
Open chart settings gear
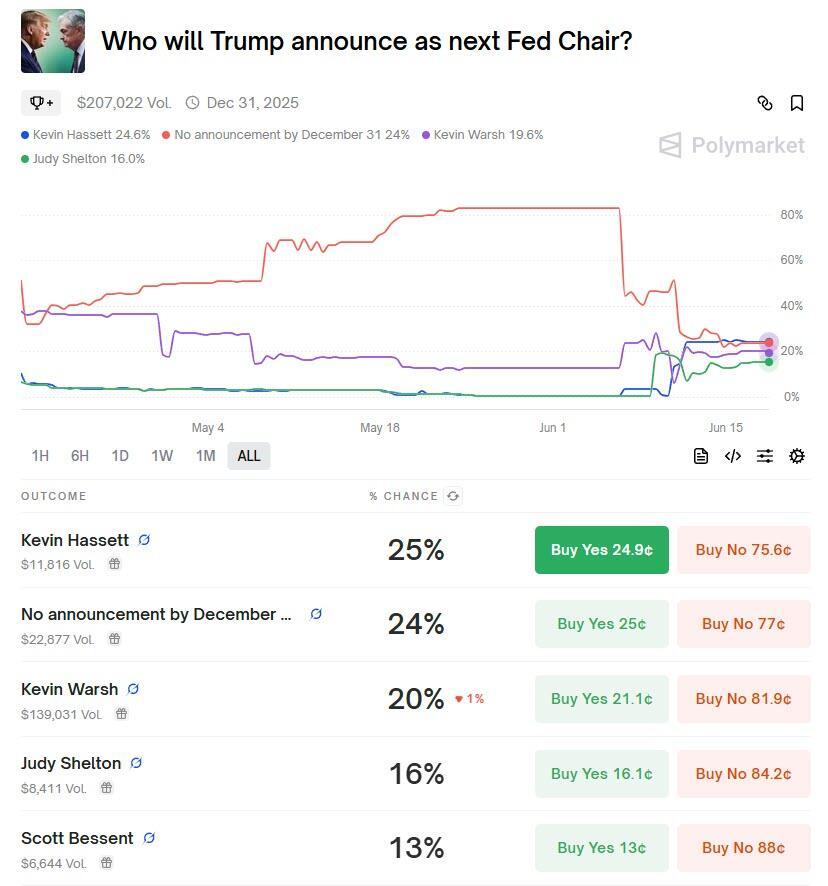(x=797, y=456)
